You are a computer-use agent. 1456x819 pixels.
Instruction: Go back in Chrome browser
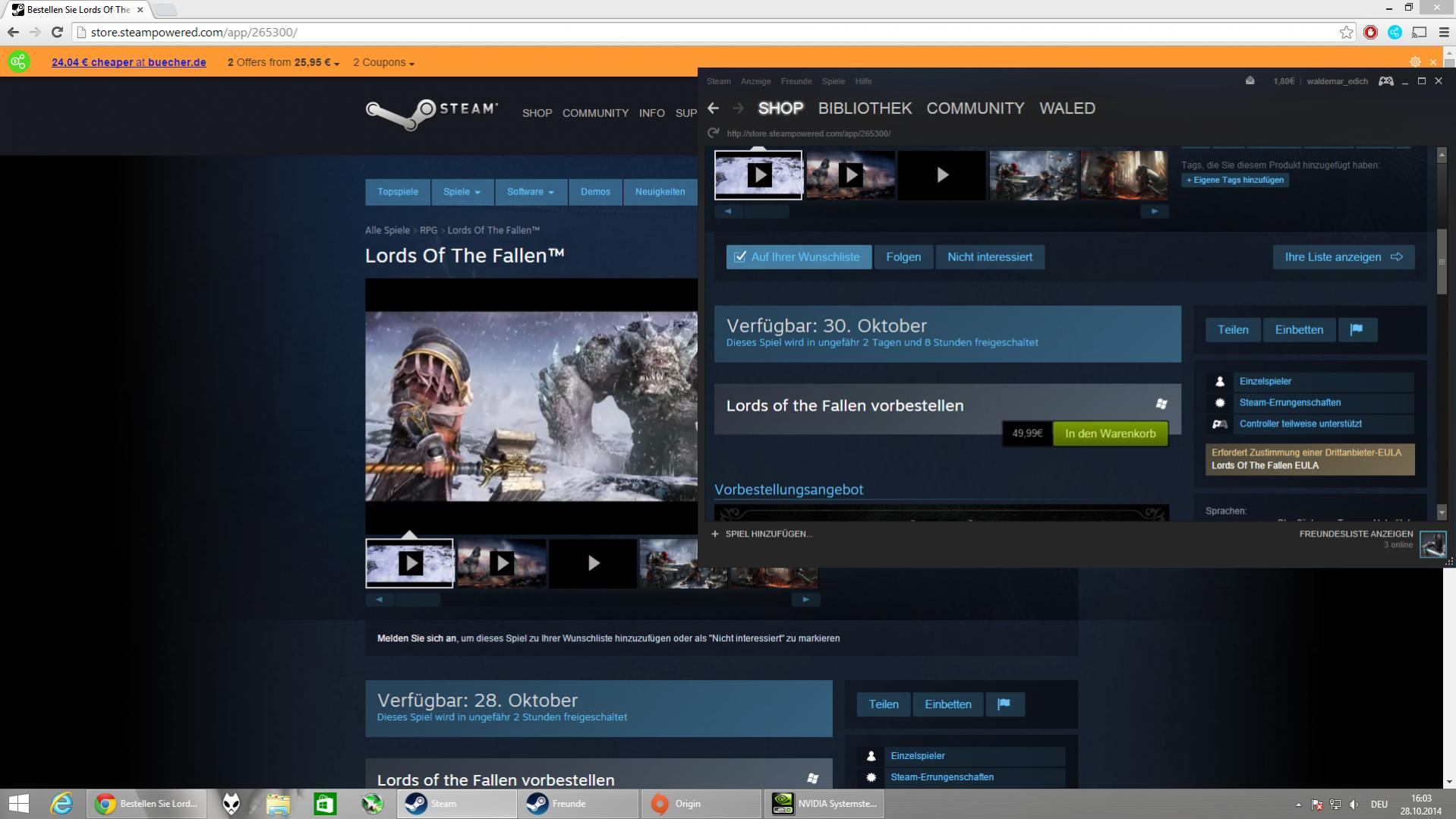point(13,32)
